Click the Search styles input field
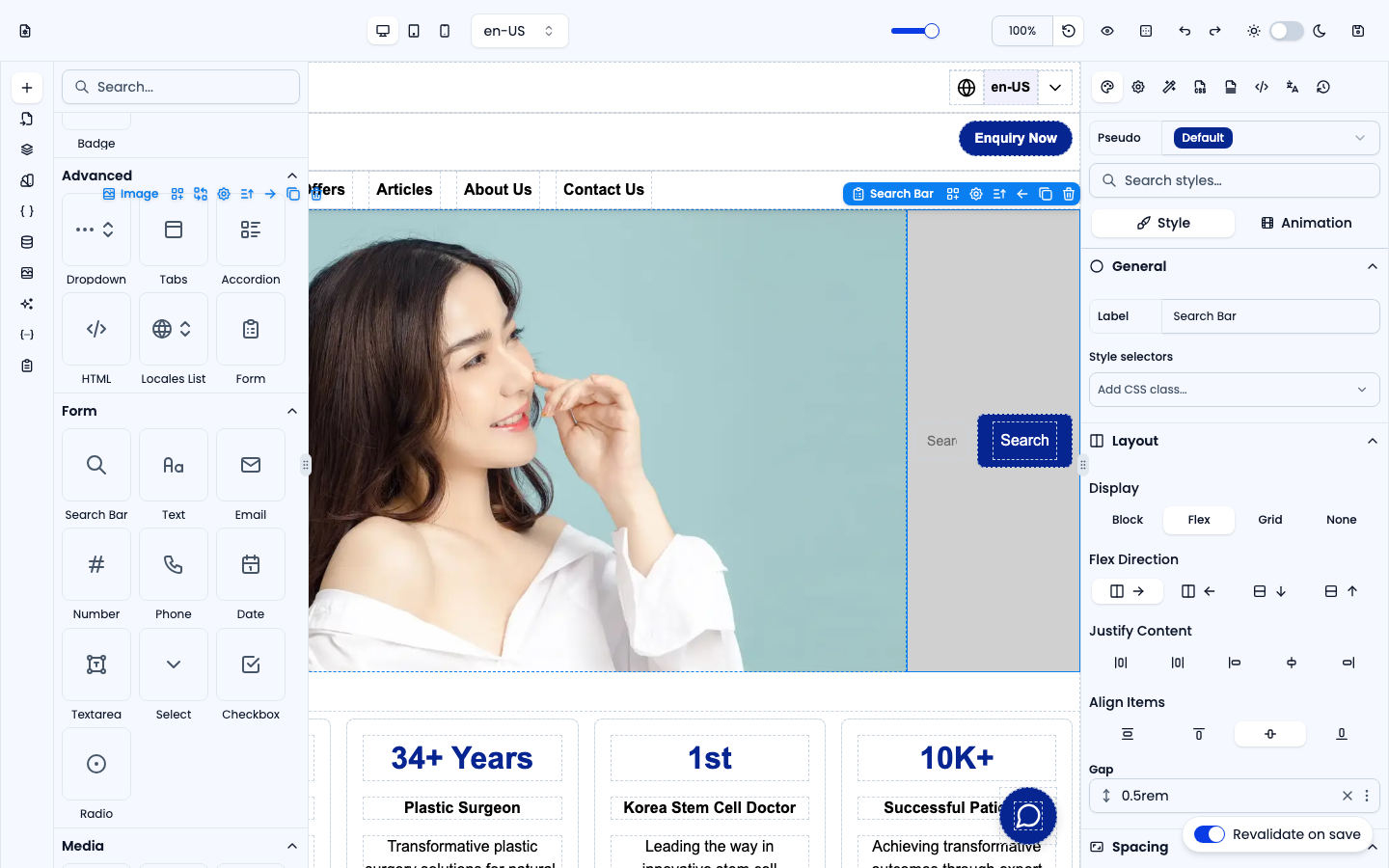Image resolution: width=1389 pixels, height=868 pixels. pos(1235,180)
